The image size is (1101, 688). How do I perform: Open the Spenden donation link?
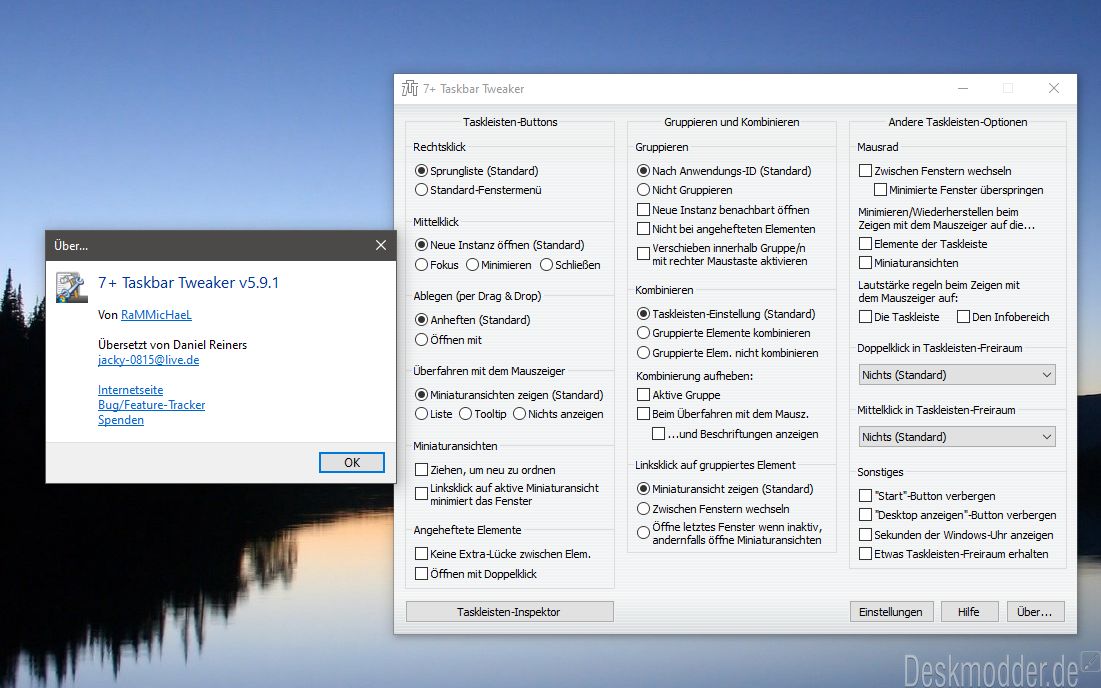(121, 420)
